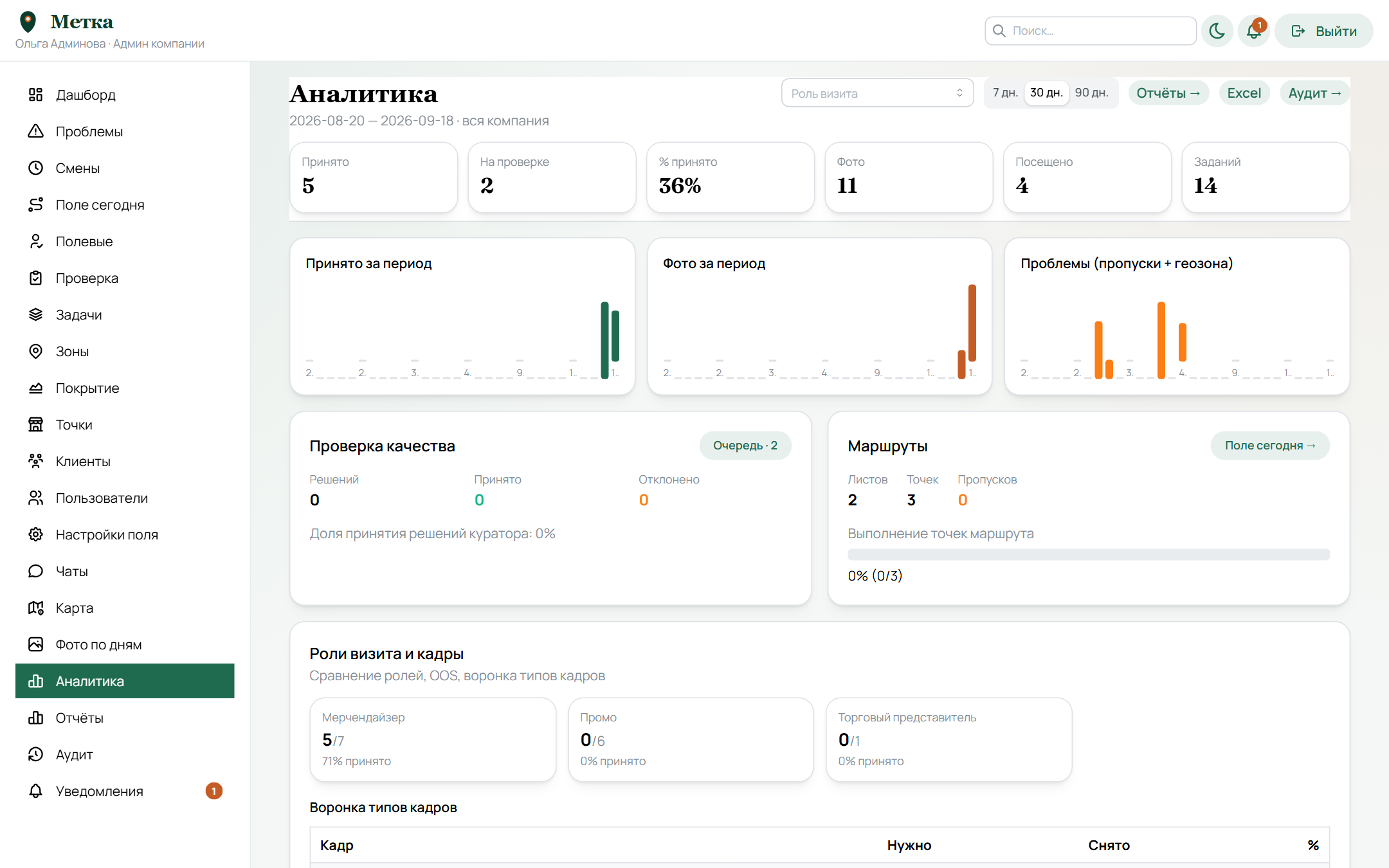Click the Чаты speech bubble icon
Image resolution: width=1389 pixels, height=868 pixels.
pyautogui.click(x=35, y=571)
